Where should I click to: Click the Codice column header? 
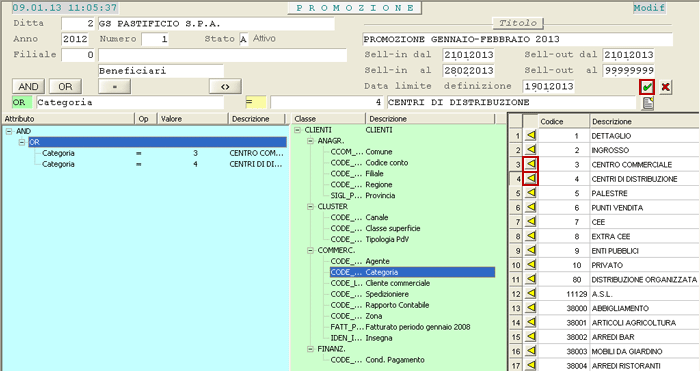(563, 121)
